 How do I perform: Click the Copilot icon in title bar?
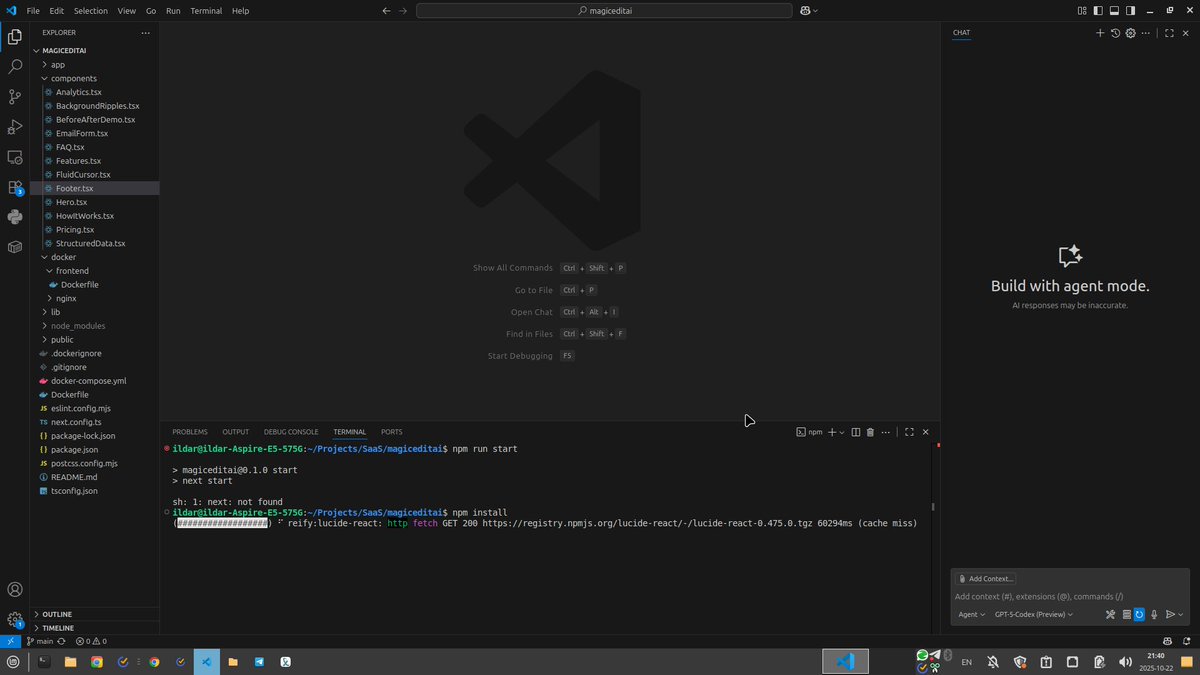(x=805, y=10)
